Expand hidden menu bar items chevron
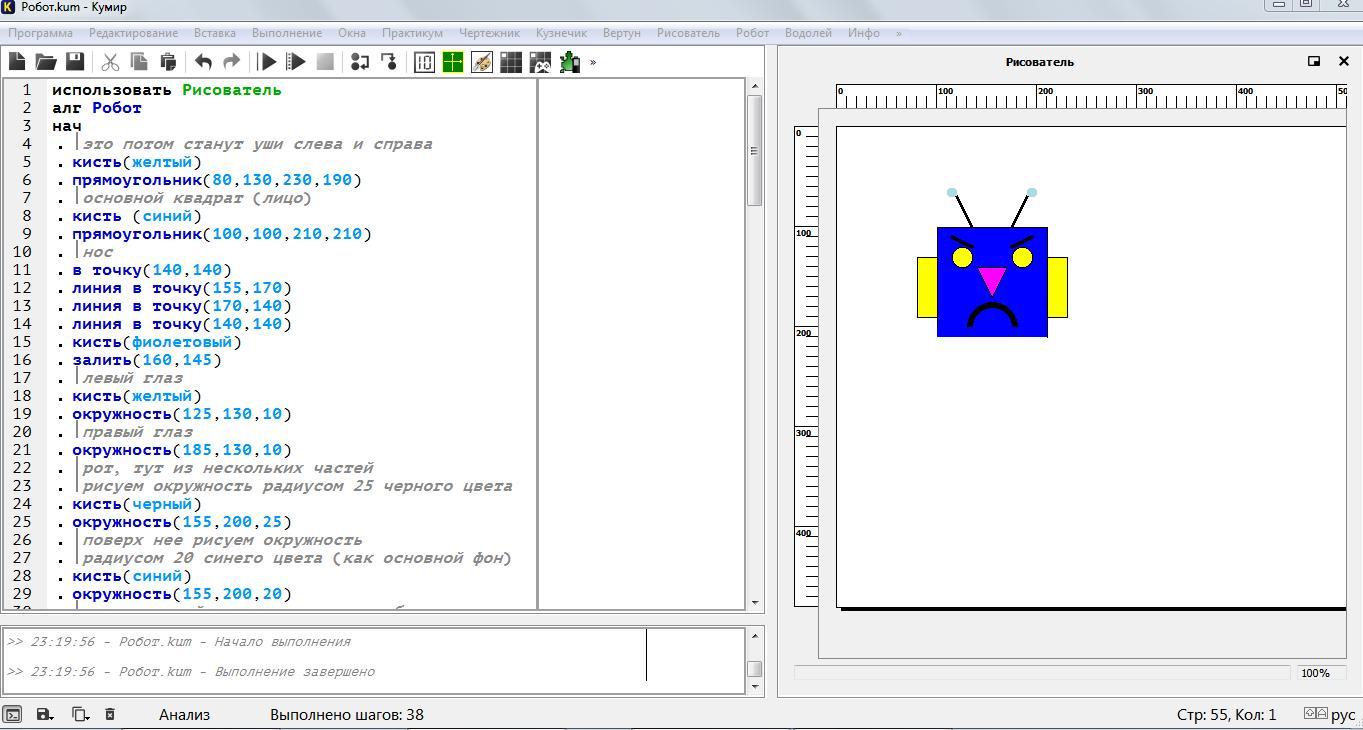 (898, 33)
